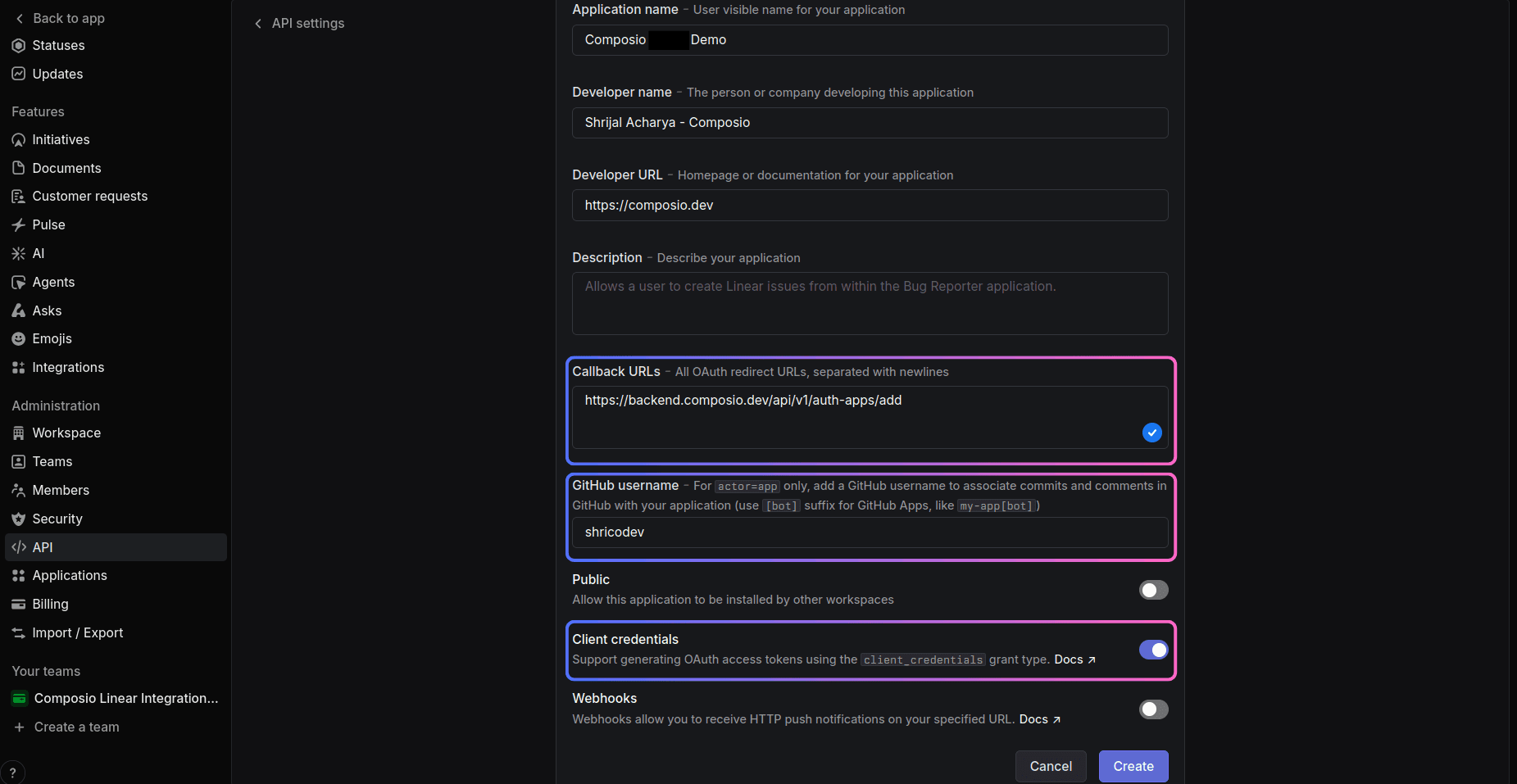Click the Developer URL input field
The width and height of the screenshot is (1517, 784).
pos(870,206)
